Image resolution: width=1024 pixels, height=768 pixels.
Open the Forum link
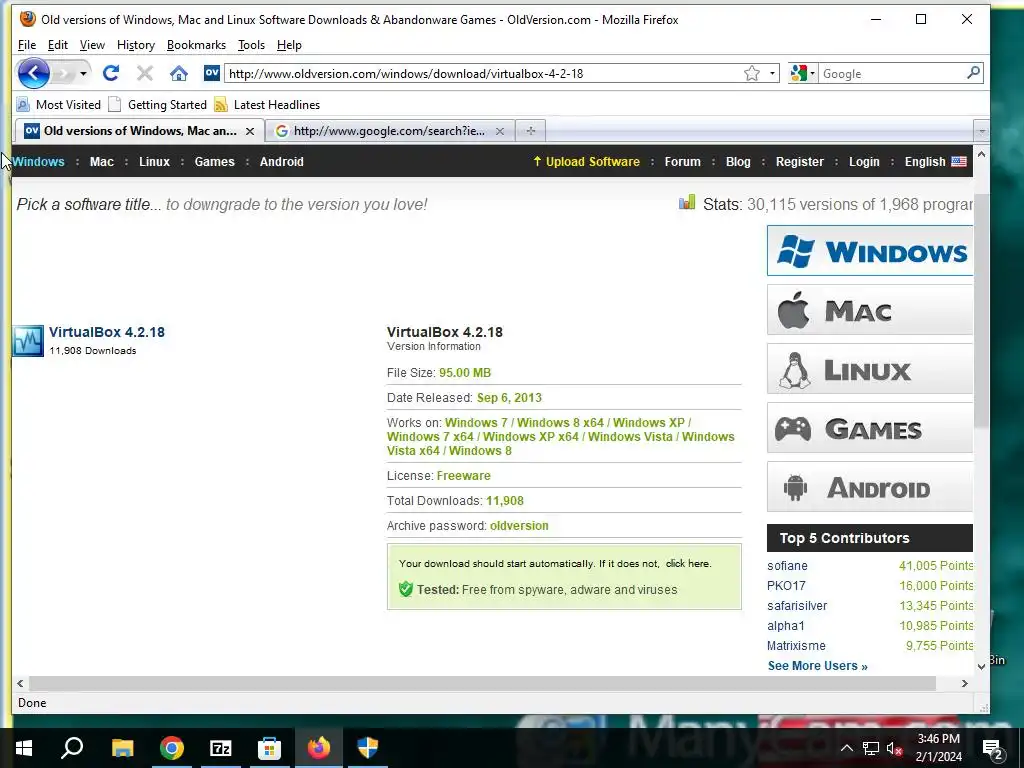click(682, 161)
